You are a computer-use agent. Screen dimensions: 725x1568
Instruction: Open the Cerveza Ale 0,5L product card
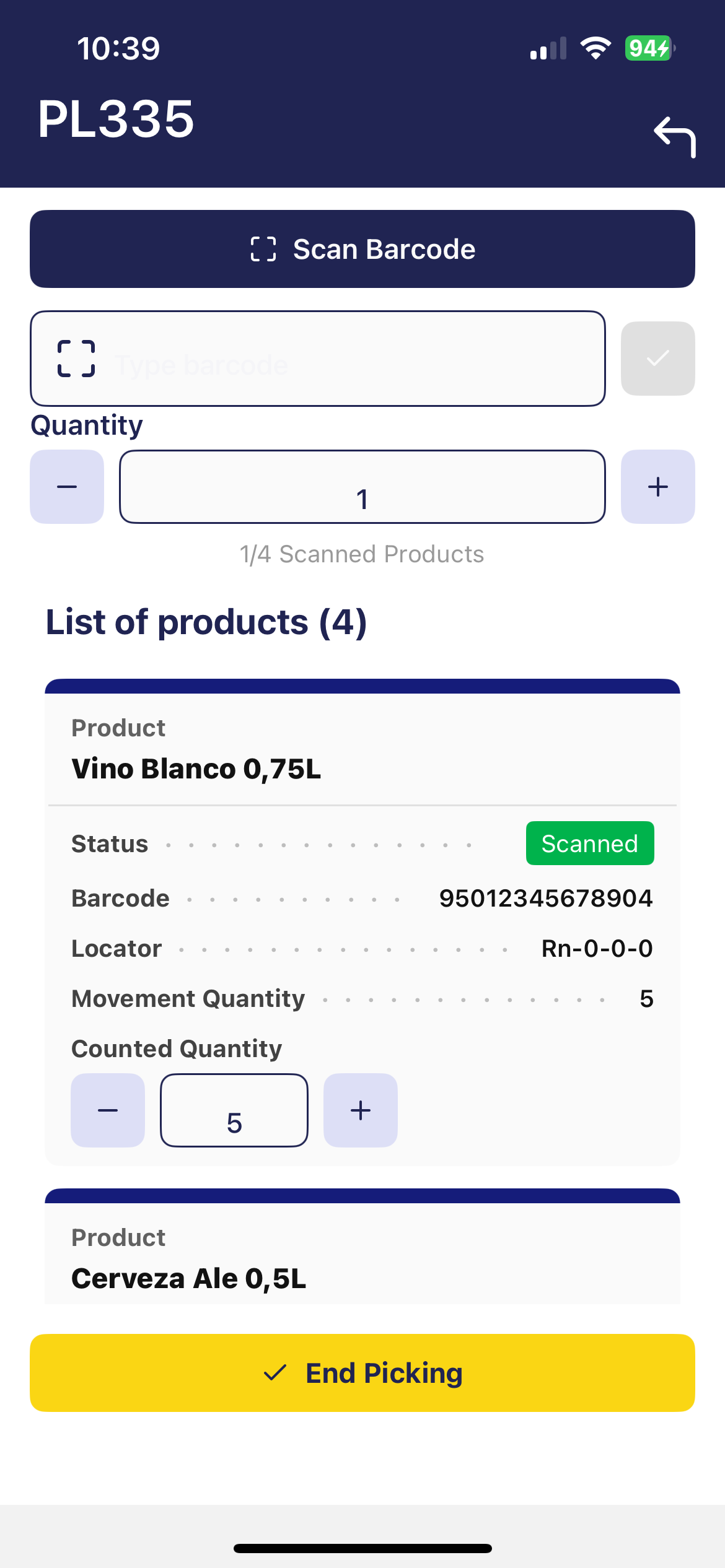coord(189,1278)
